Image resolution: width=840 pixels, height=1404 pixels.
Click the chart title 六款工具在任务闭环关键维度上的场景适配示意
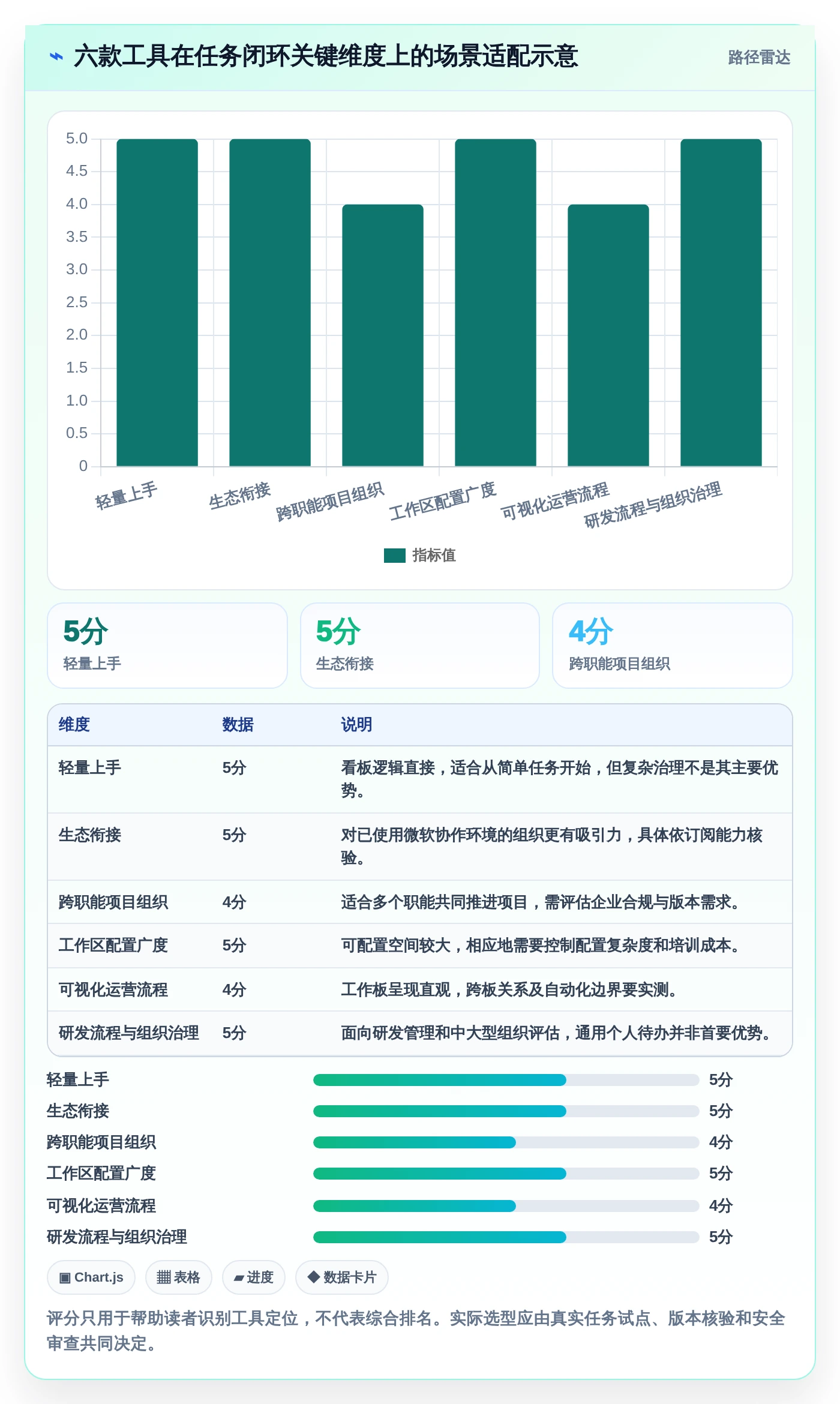326,57
